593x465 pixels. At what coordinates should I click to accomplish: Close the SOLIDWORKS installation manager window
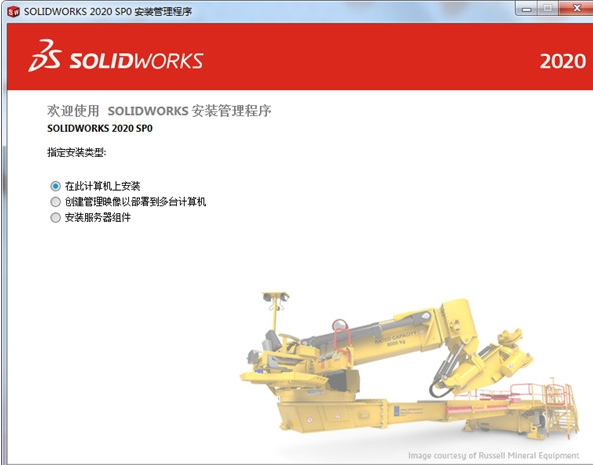tap(576, 9)
